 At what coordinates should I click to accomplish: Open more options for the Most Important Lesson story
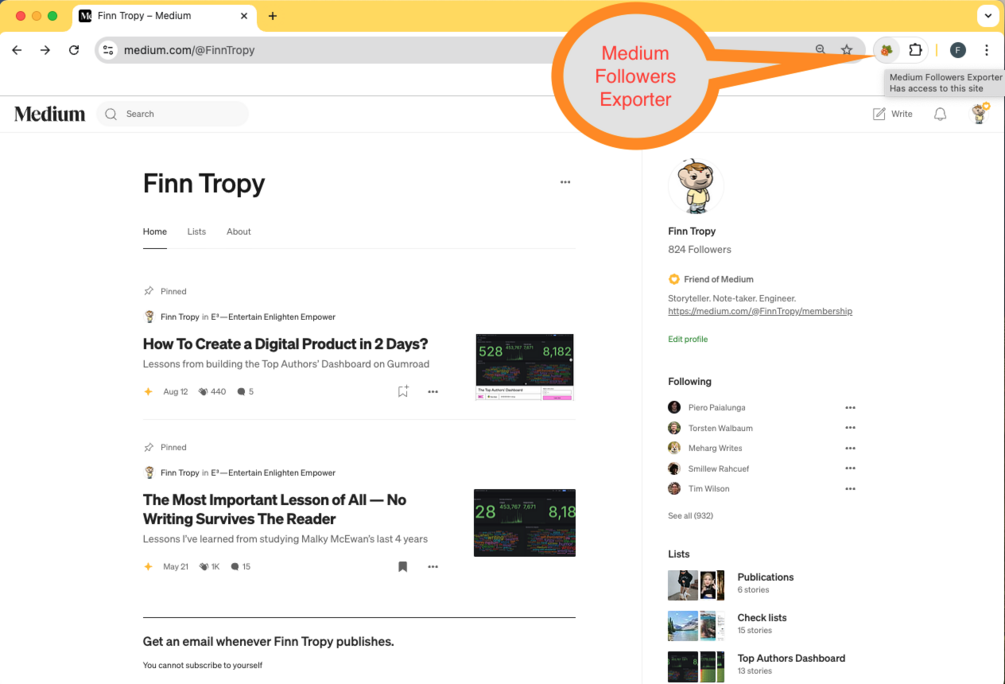[x=433, y=567]
